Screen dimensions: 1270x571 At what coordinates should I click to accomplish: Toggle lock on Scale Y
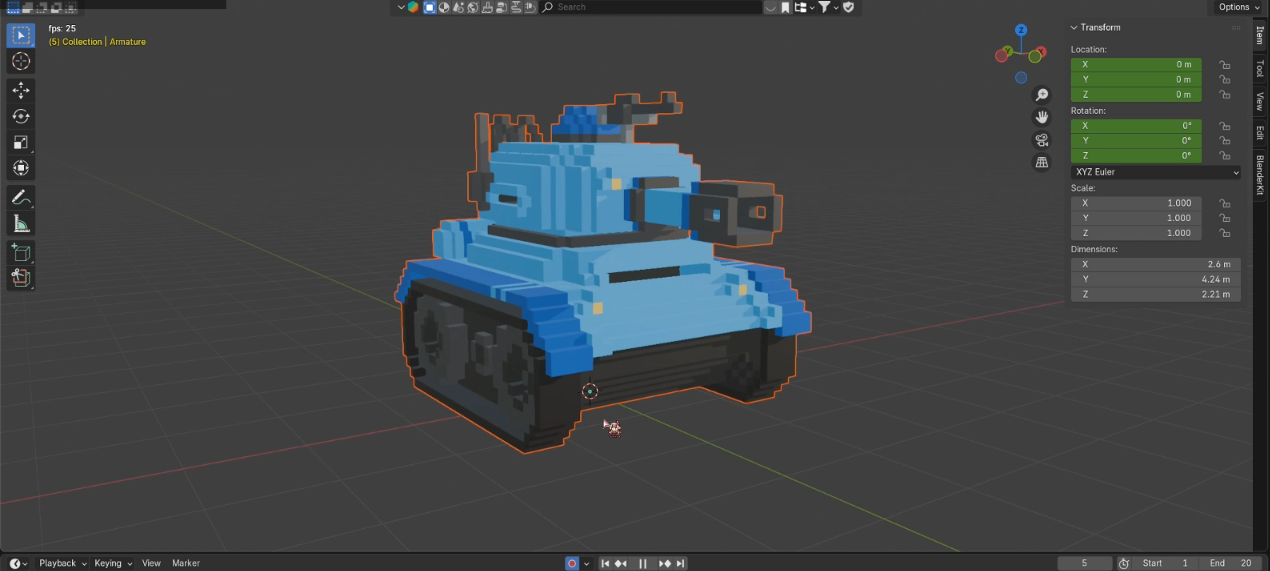coord(1224,218)
